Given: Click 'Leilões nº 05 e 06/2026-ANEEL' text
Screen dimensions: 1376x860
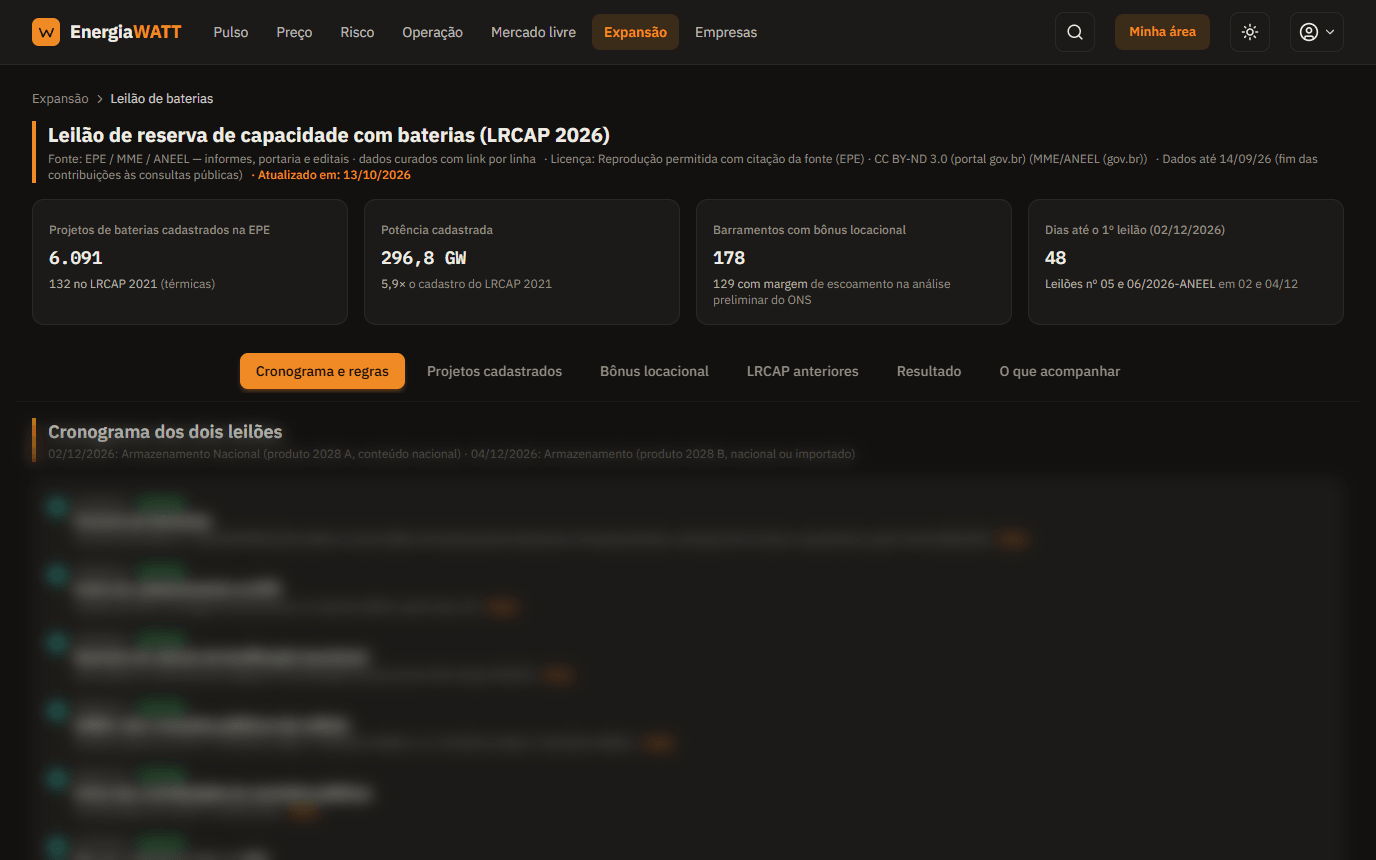Looking at the screenshot, I should coord(1130,284).
